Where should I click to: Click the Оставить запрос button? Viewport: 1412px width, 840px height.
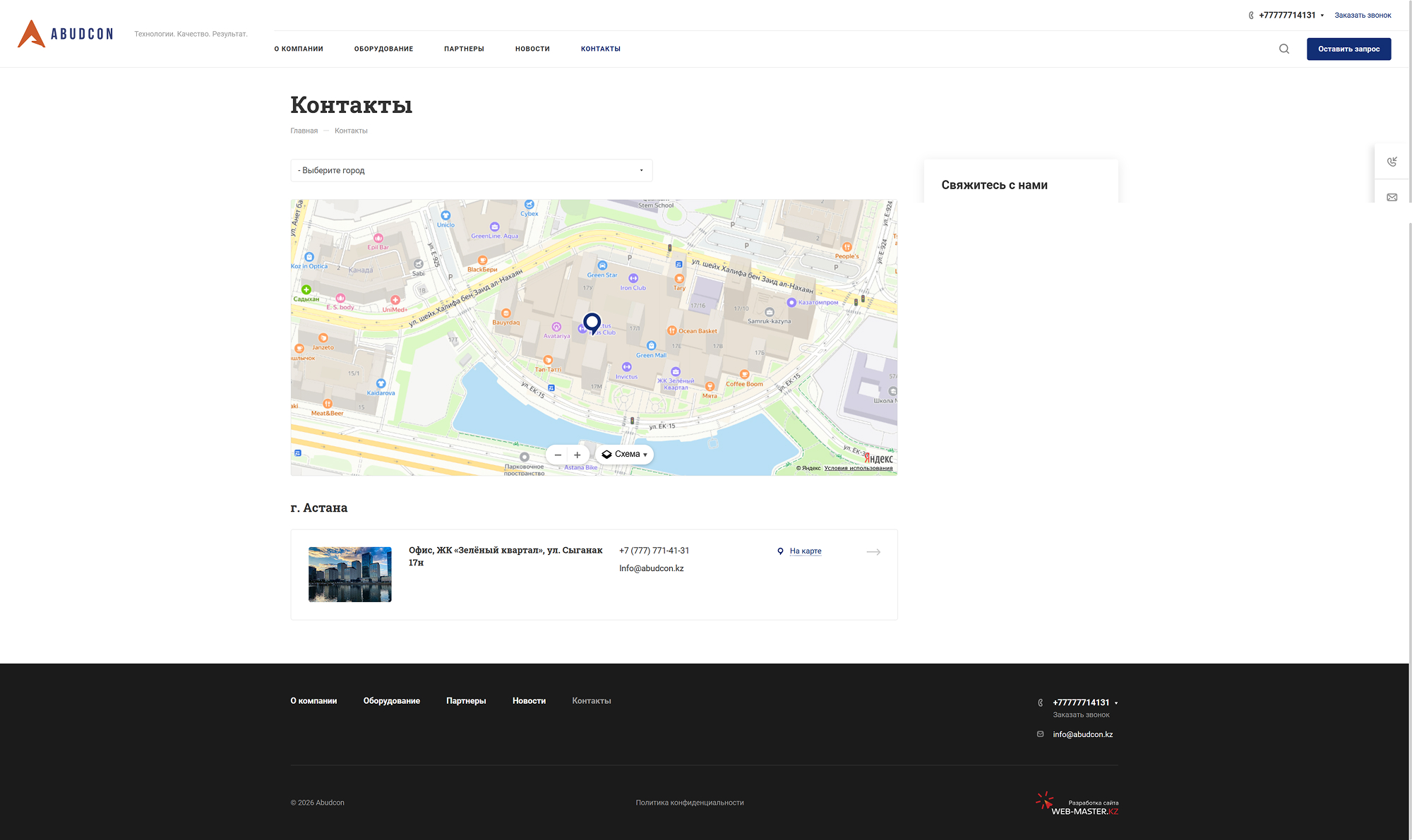[1348, 49]
